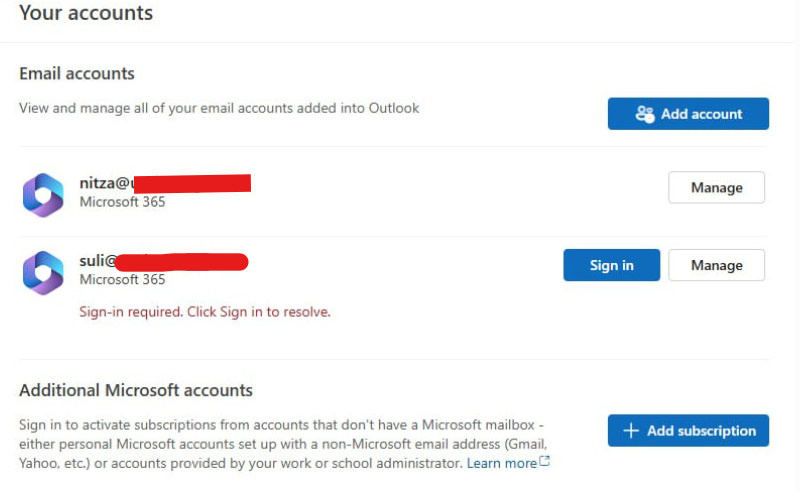Click the people icon inside Add account

tap(644, 114)
